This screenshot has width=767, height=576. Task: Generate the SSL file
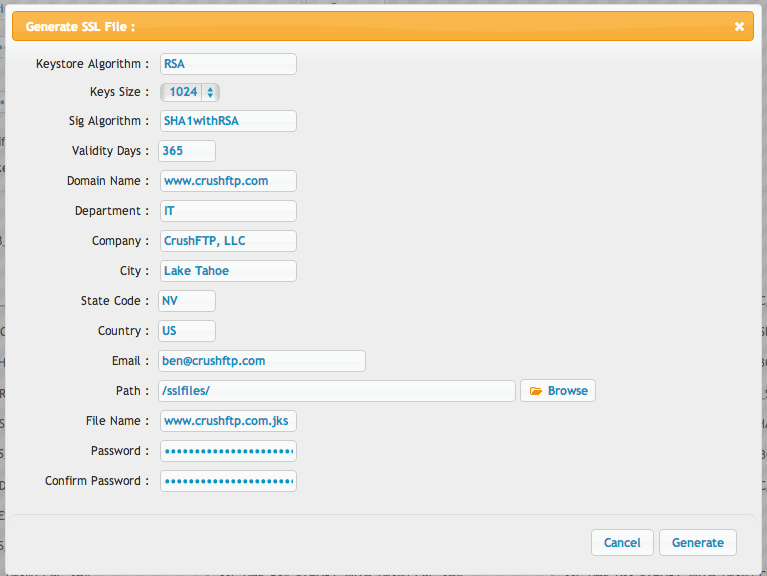[x=698, y=543]
